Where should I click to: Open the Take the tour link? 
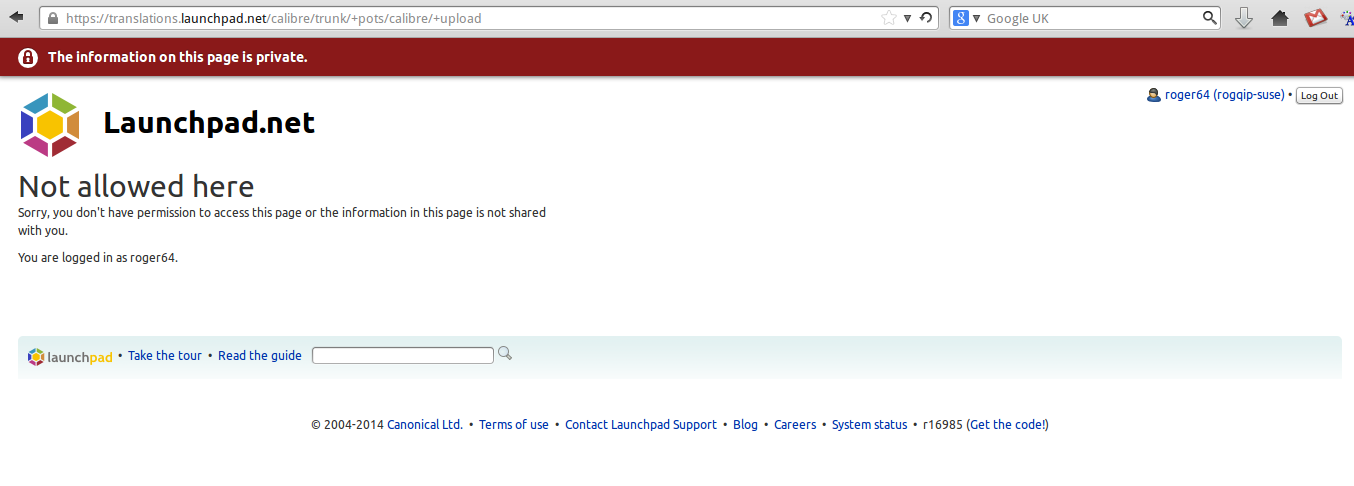(165, 356)
